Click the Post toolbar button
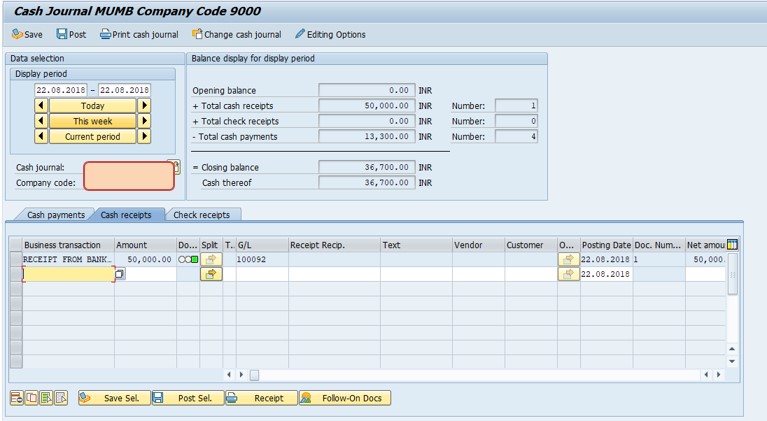767x421 pixels. 71,34
